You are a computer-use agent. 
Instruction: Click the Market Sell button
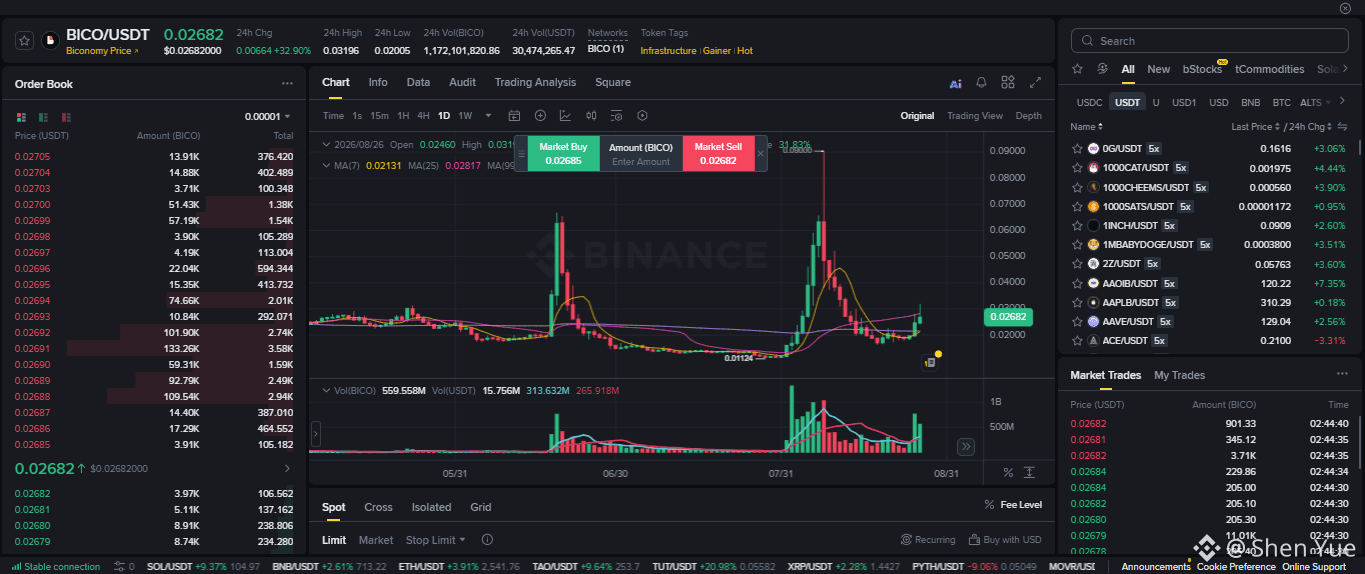pyautogui.click(x=718, y=153)
